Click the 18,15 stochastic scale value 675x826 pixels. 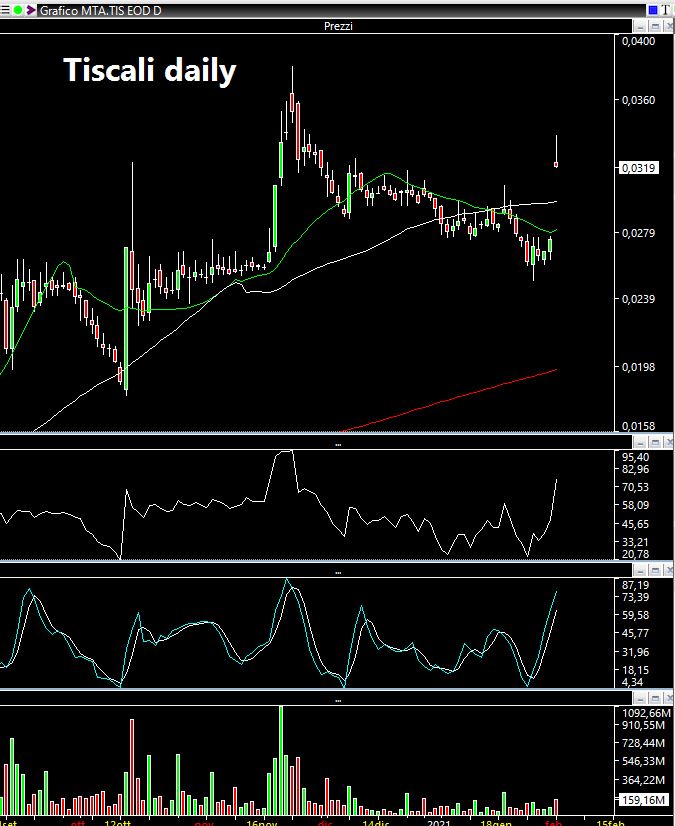point(635,671)
